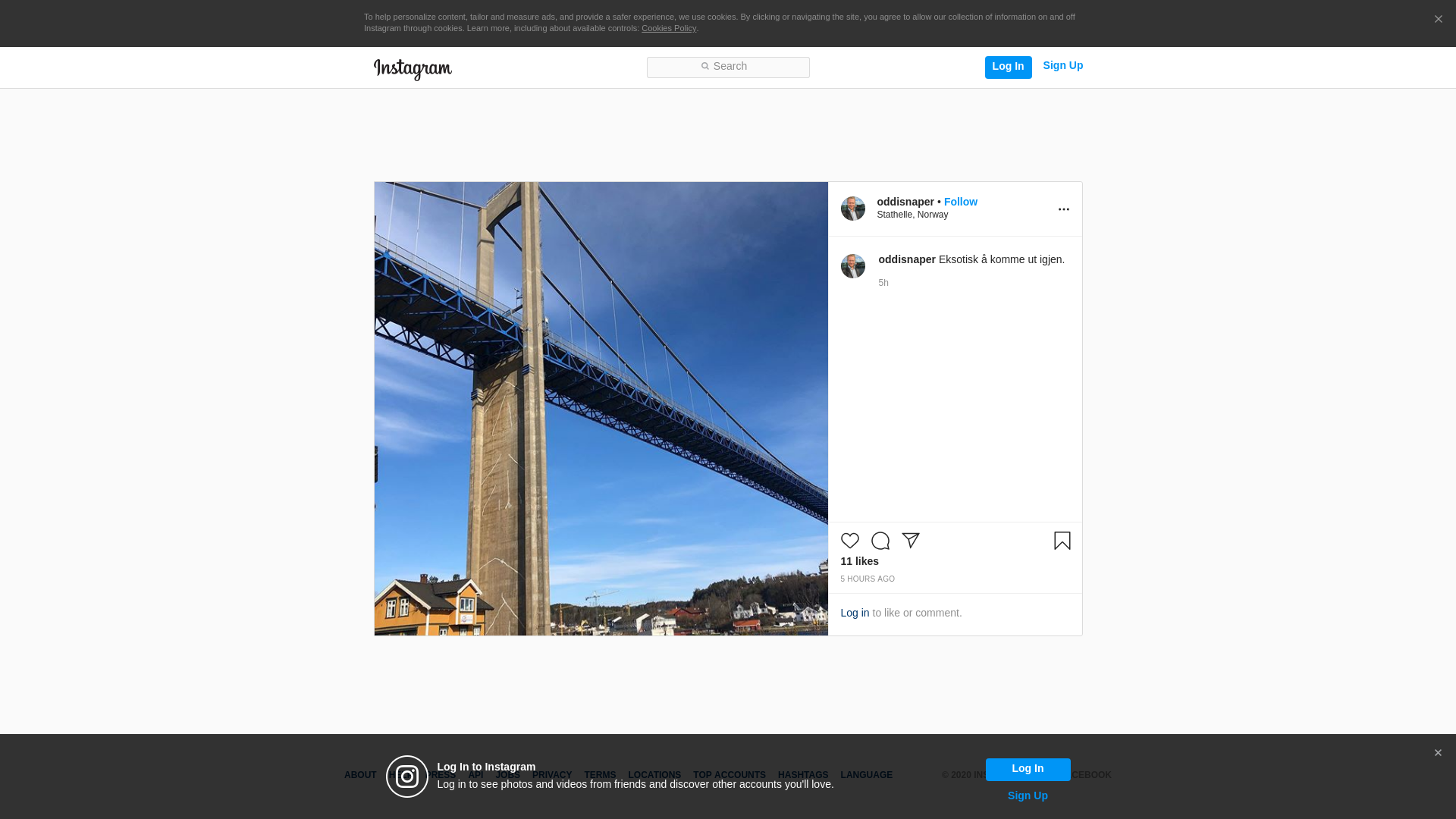Open the LANGUAGE footer selector
The width and height of the screenshot is (1456, 819).
(x=866, y=775)
